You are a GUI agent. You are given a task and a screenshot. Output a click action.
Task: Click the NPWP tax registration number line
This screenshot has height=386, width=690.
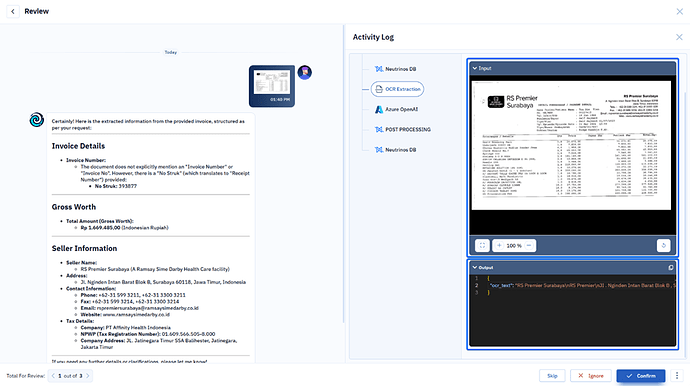tap(148, 334)
